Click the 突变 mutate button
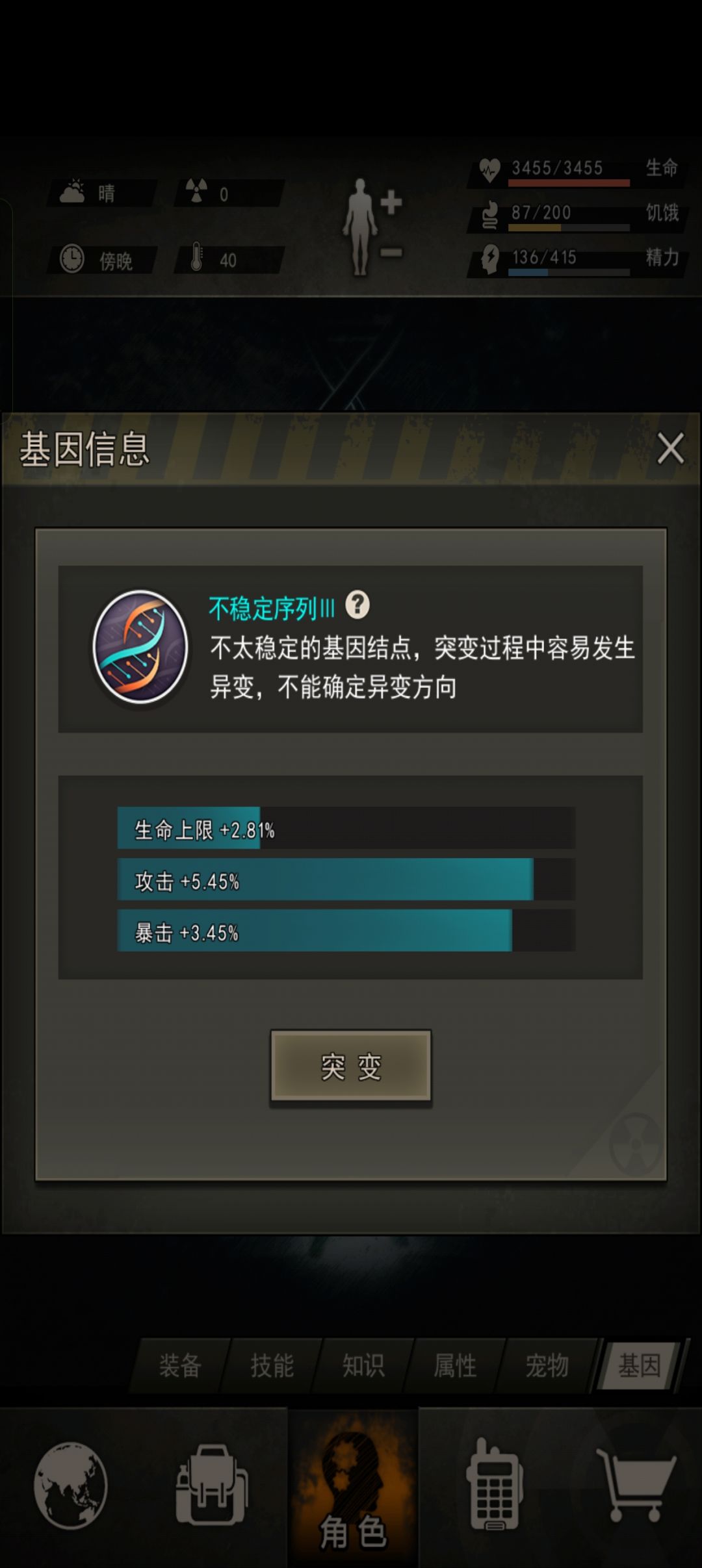702x1568 pixels. click(x=351, y=1067)
